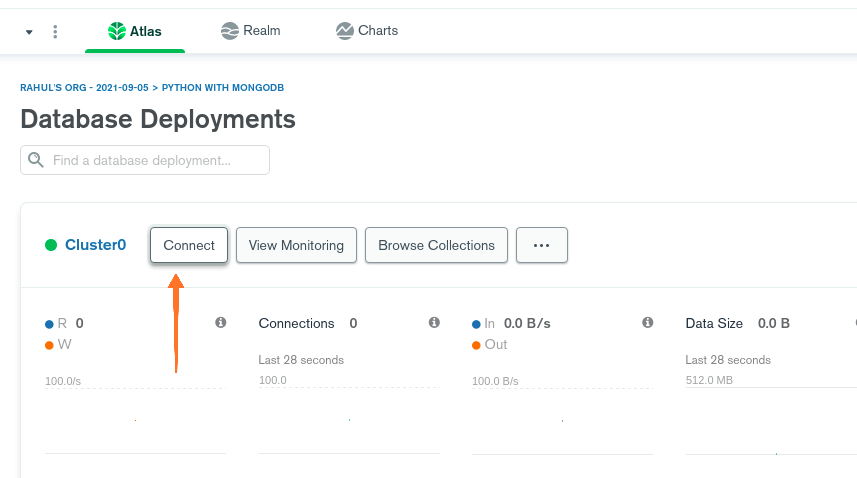
Task: Click the Connections metric label
Action: (x=296, y=323)
